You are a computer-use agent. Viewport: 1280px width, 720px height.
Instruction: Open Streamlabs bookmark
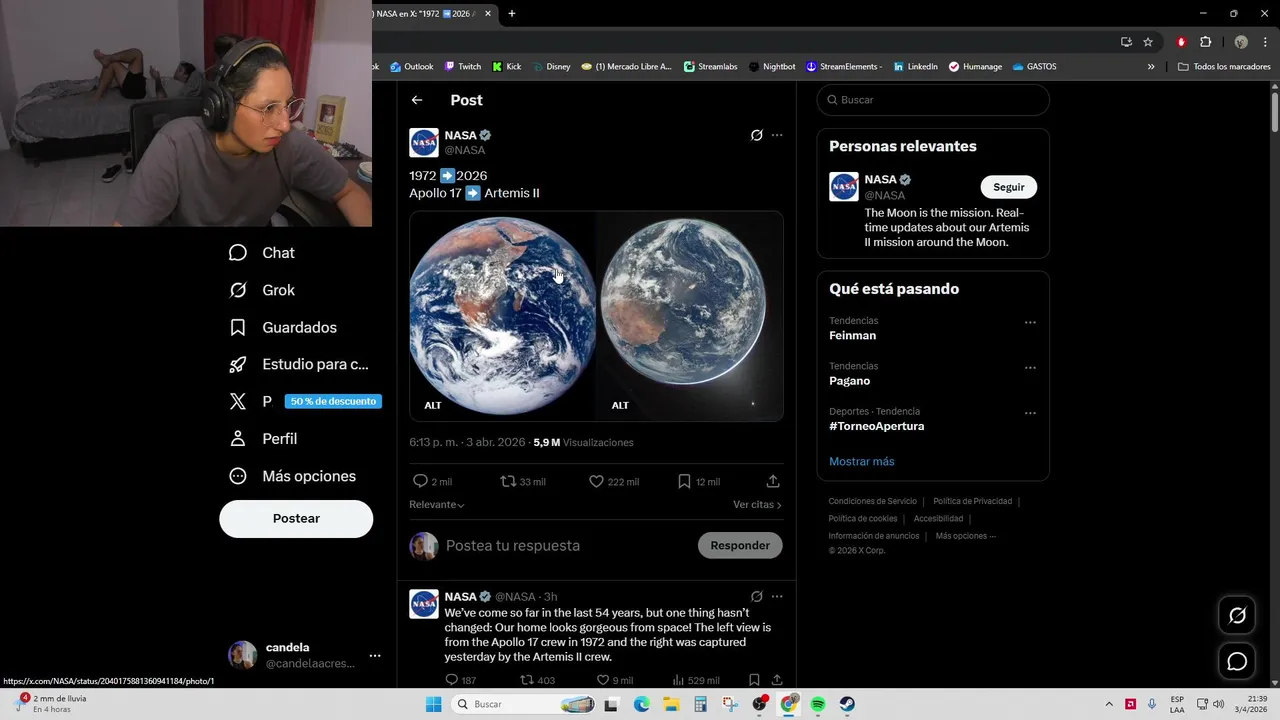point(711,67)
